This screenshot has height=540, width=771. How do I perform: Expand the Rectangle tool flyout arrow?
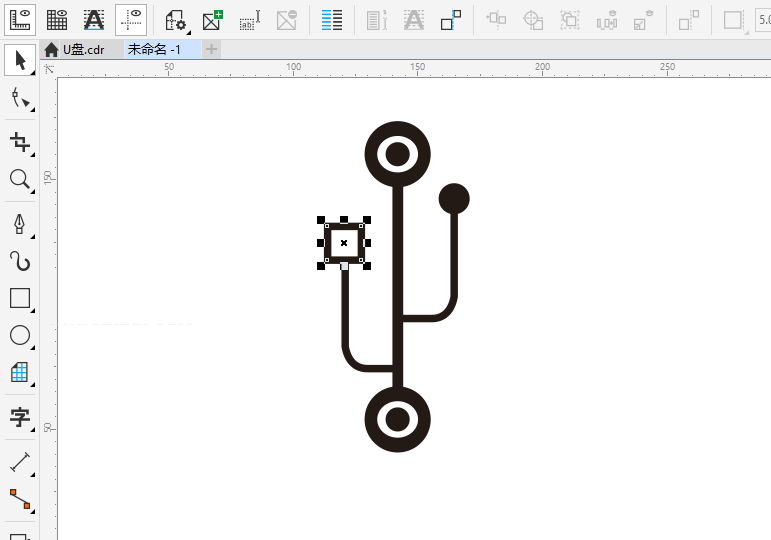[x=32, y=311]
